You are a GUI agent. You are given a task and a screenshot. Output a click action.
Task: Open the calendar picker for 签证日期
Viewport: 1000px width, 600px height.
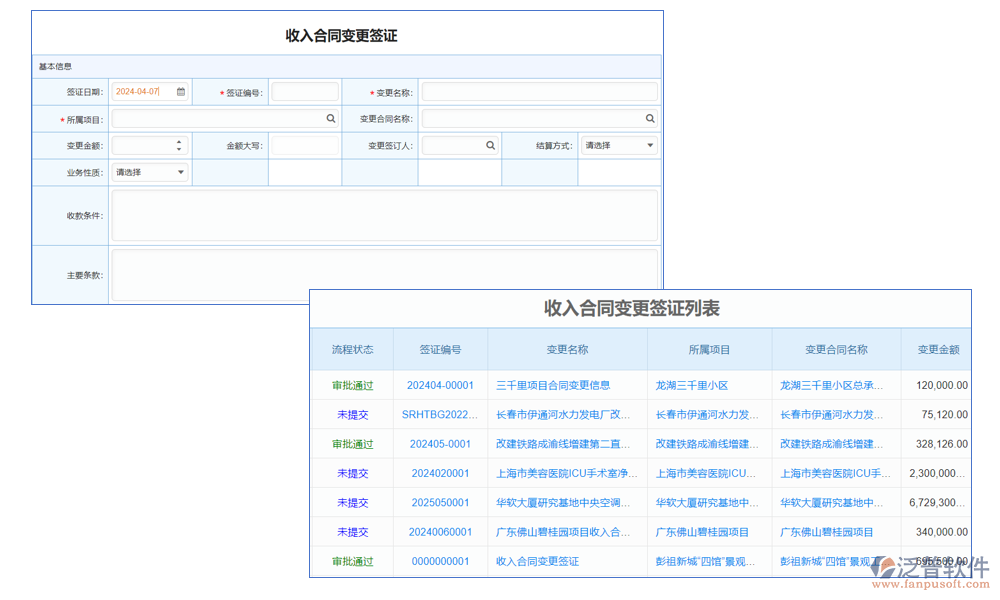(x=182, y=91)
